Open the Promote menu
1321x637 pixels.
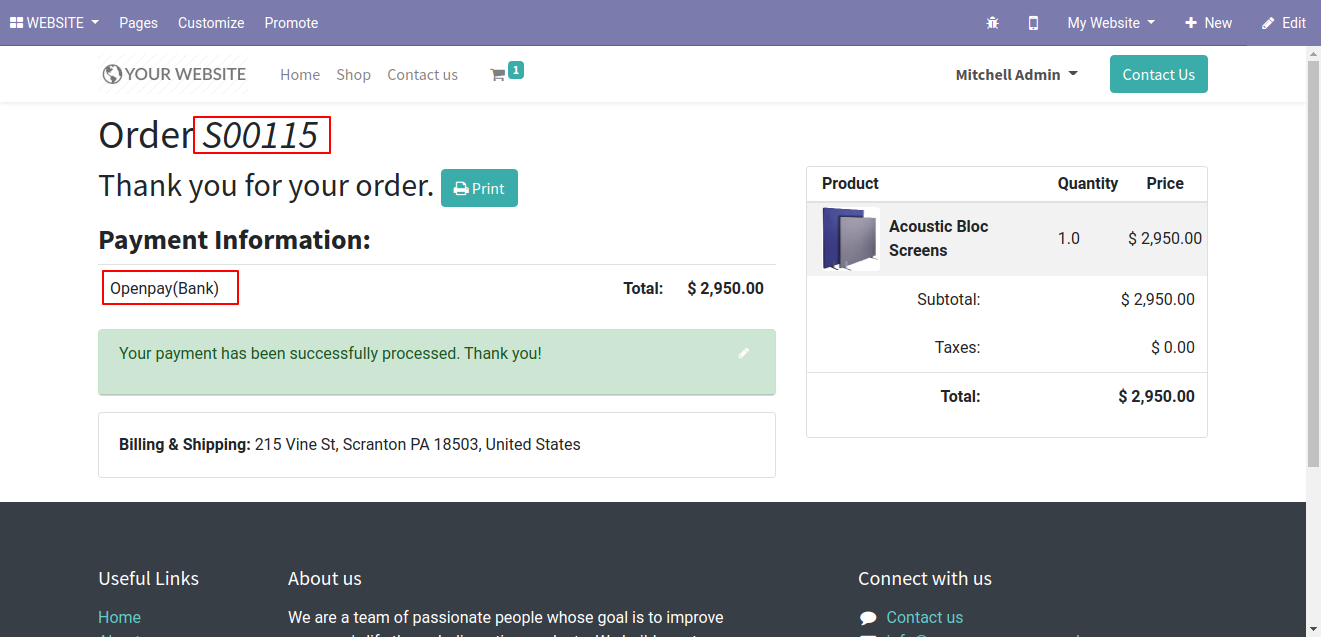[291, 23]
